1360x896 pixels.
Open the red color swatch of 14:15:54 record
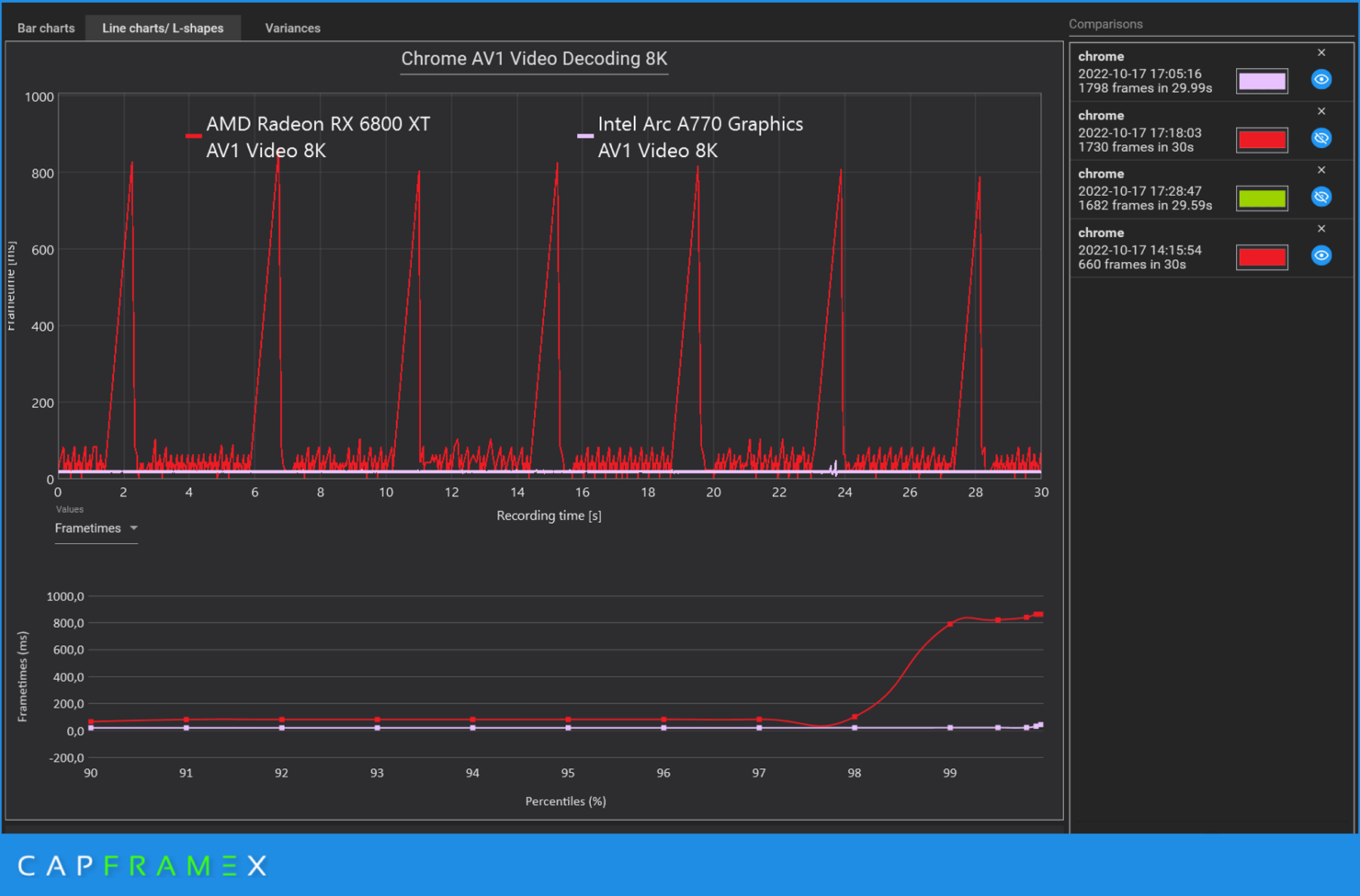click(x=1262, y=257)
